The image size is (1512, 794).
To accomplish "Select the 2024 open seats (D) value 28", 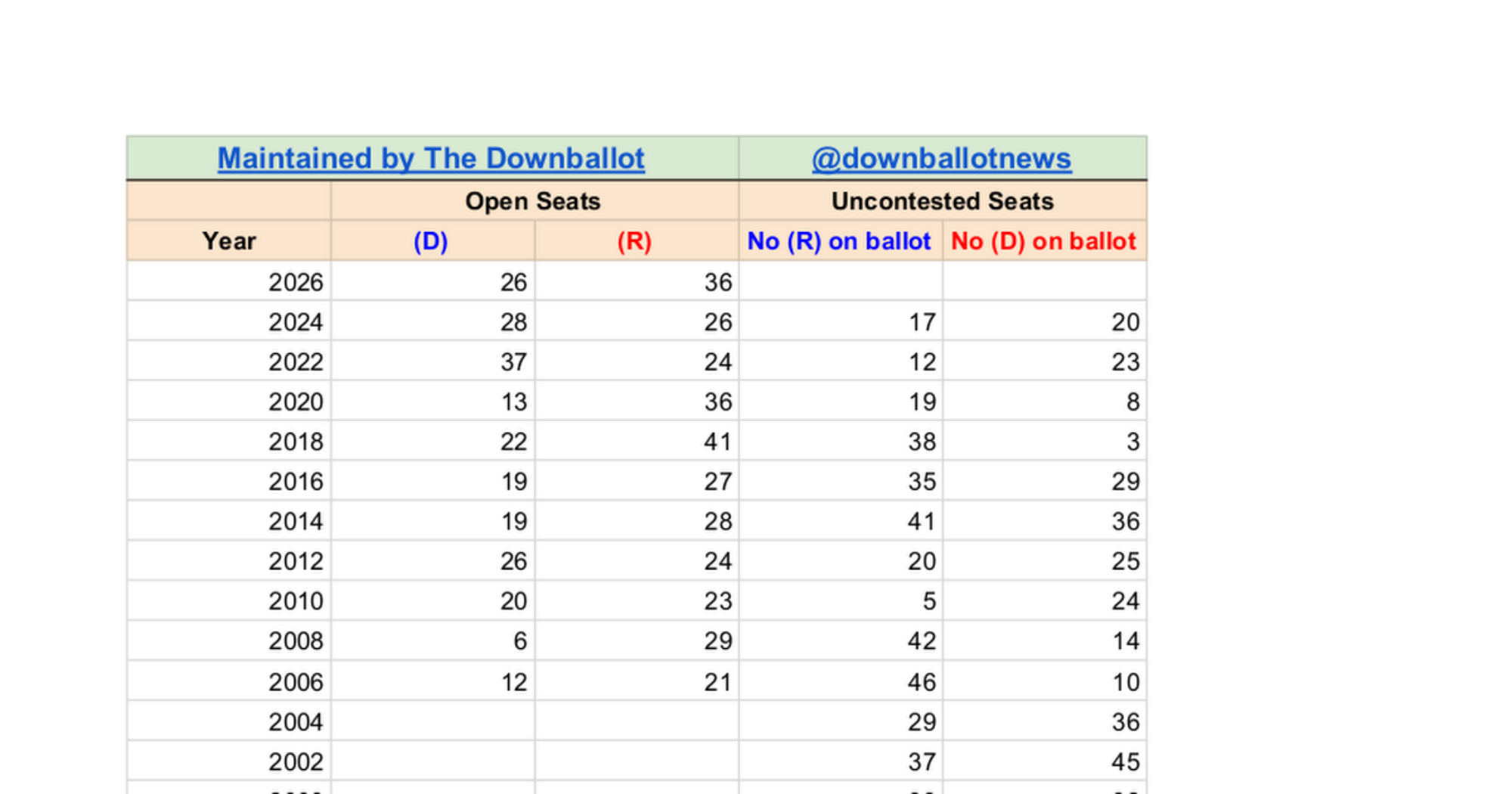I will pos(513,322).
